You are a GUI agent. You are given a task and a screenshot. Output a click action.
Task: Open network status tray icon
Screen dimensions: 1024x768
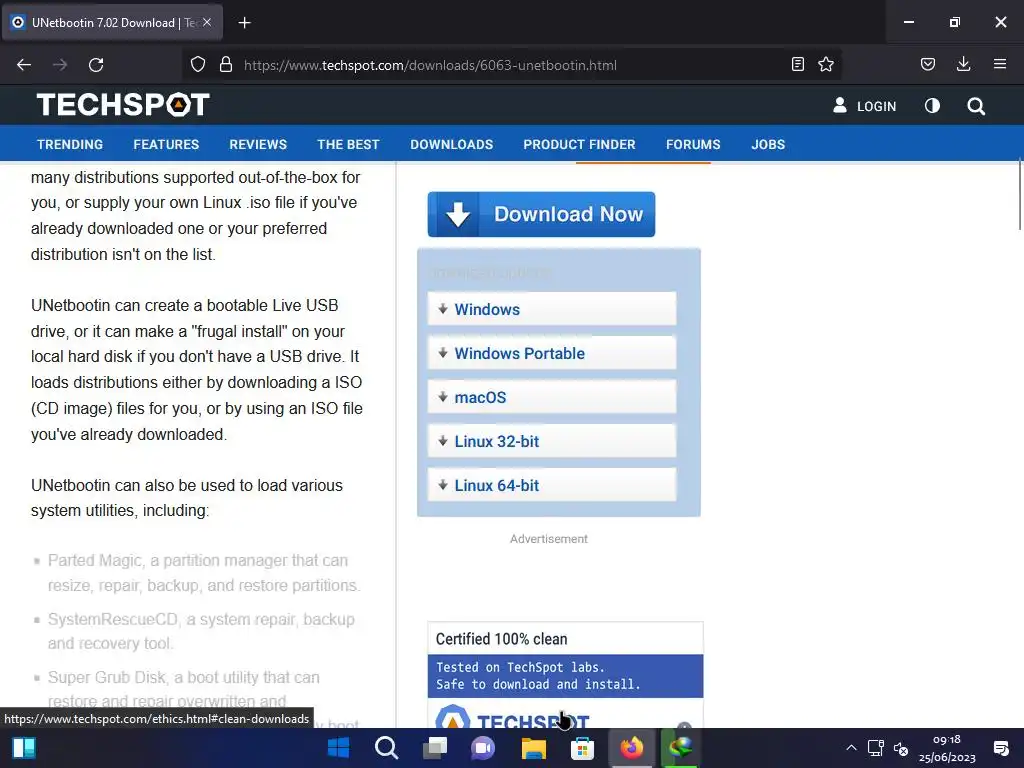point(876,748)
